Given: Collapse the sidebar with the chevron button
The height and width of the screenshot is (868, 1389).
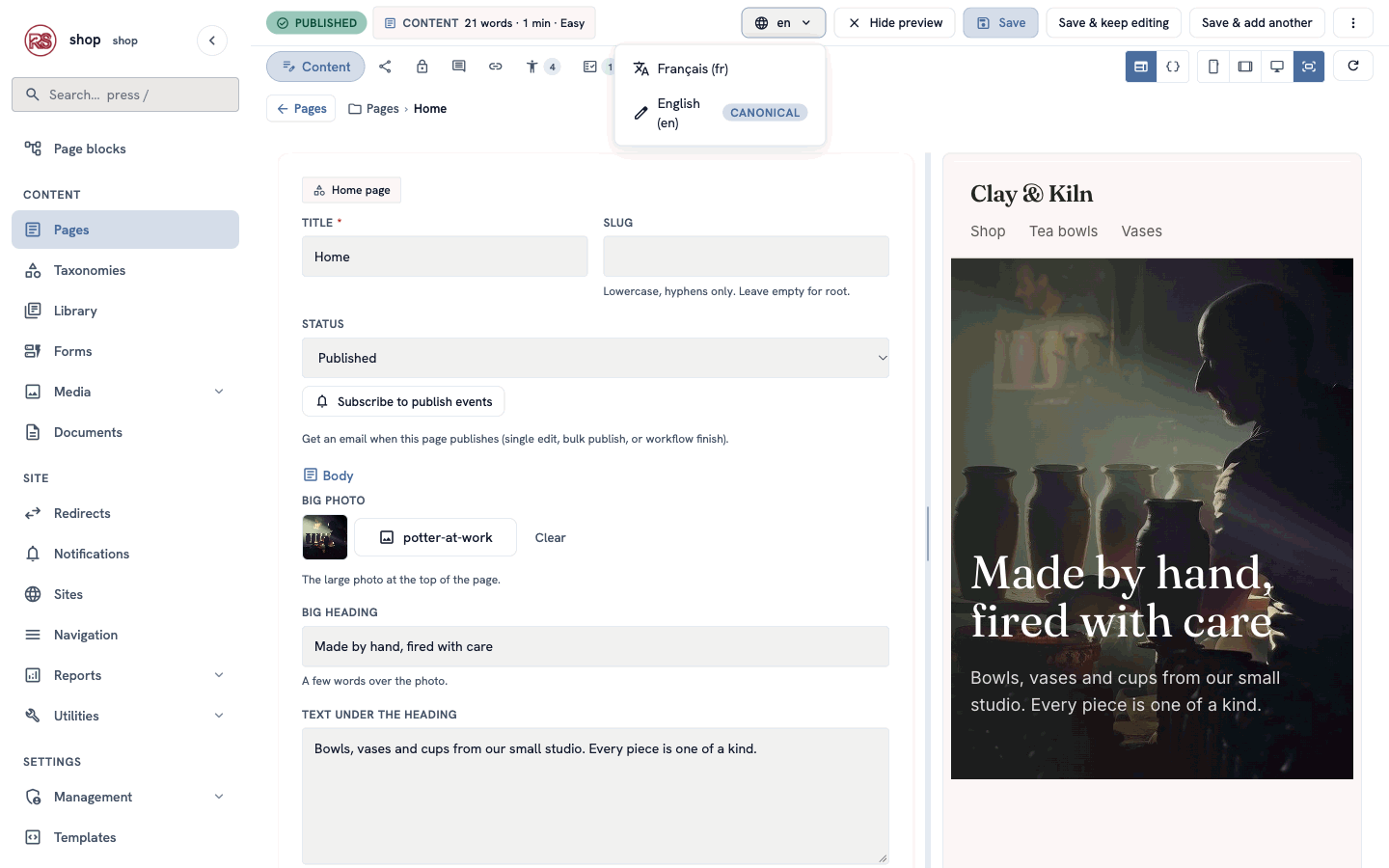Looking at the screenshot, I should (212, 41).
